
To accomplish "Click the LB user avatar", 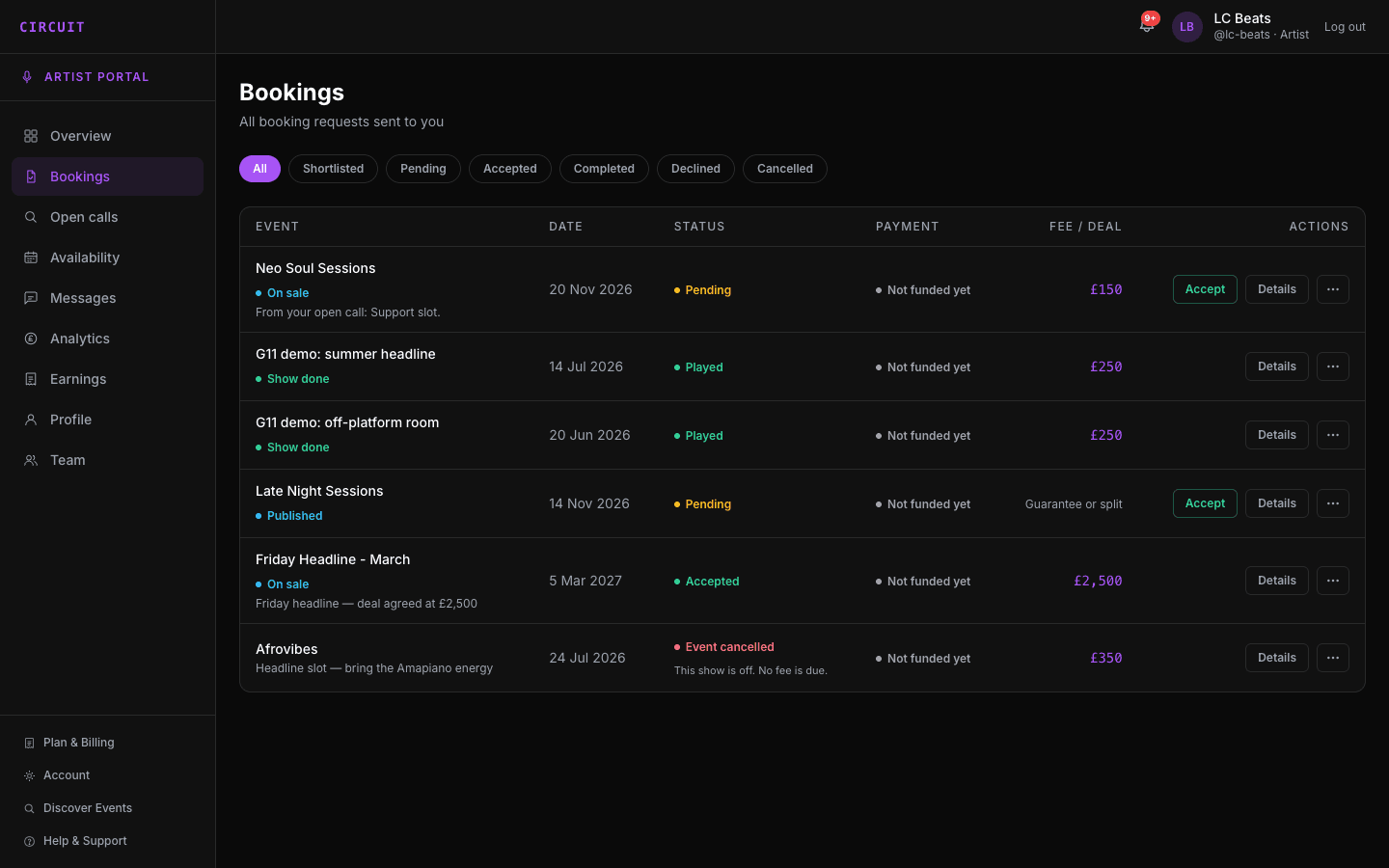I will point(1187,27).
